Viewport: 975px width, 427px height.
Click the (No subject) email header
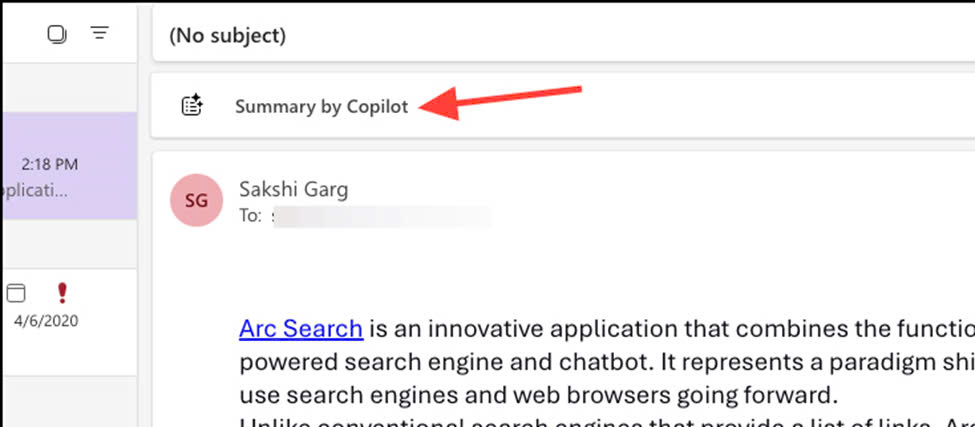pos(228,35)
